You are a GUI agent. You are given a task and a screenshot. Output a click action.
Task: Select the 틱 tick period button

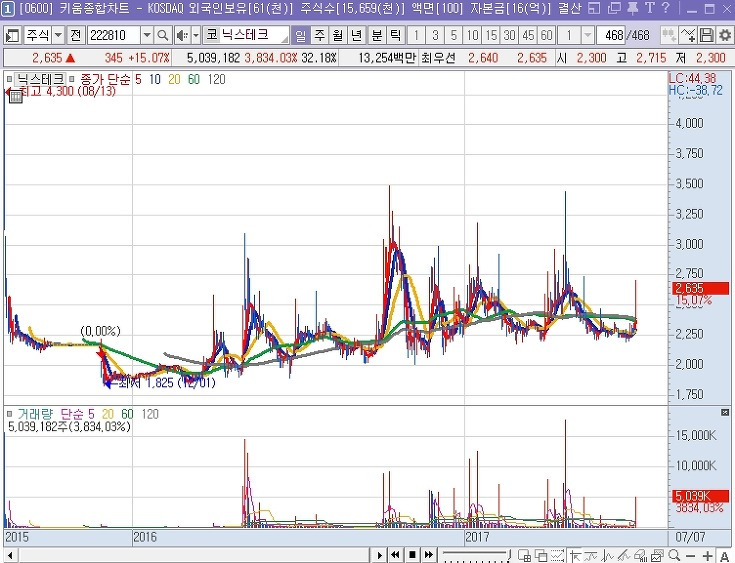point(396,35)
